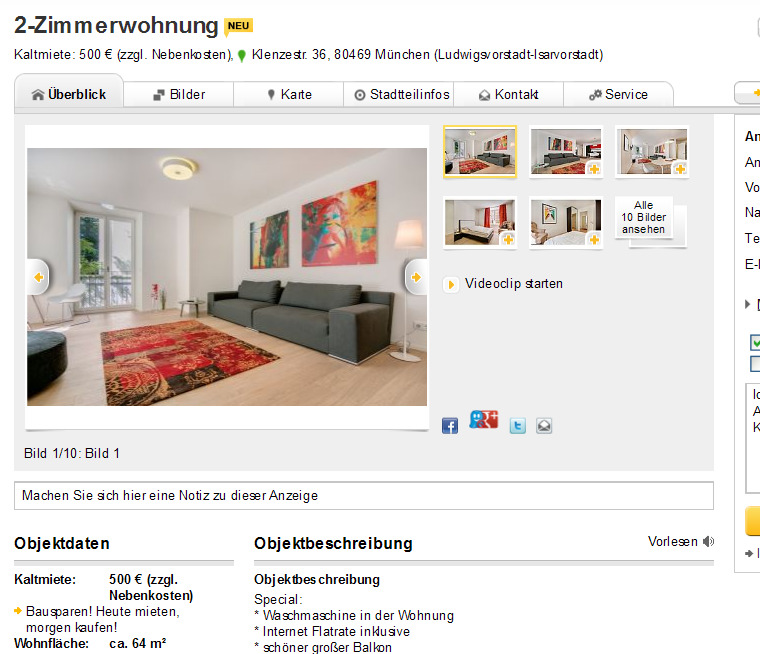Click the note field for this Anzeige
Screen dimensions: 760x654
pos(364,495)
